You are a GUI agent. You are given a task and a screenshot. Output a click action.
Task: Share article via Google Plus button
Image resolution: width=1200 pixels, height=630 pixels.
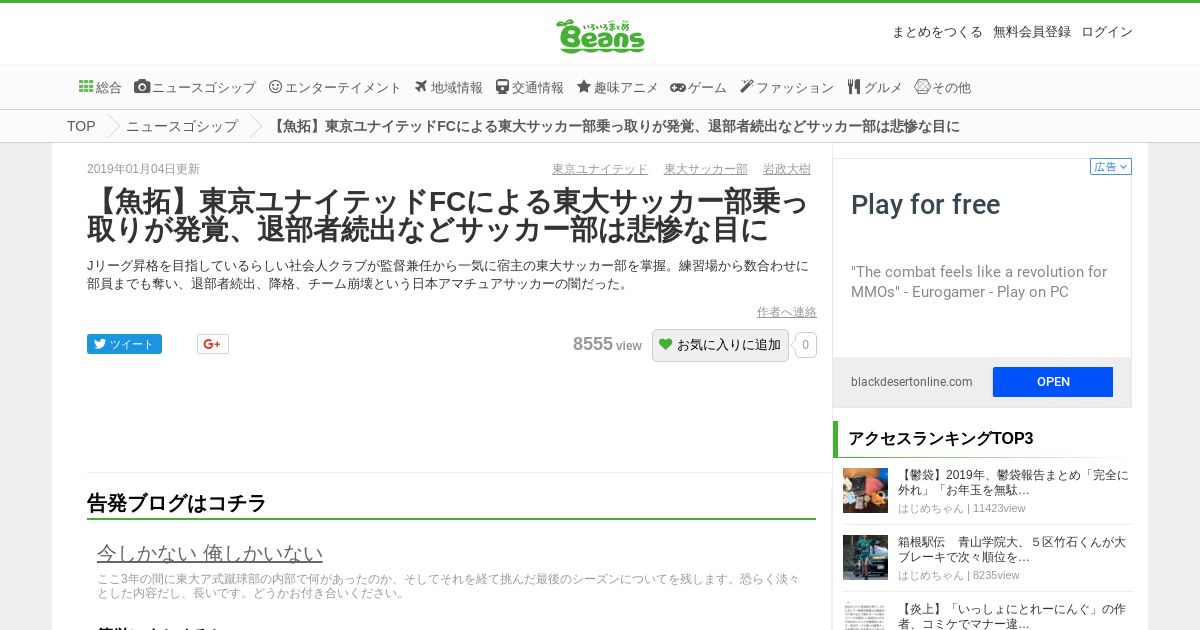click(x=213, y=344)
